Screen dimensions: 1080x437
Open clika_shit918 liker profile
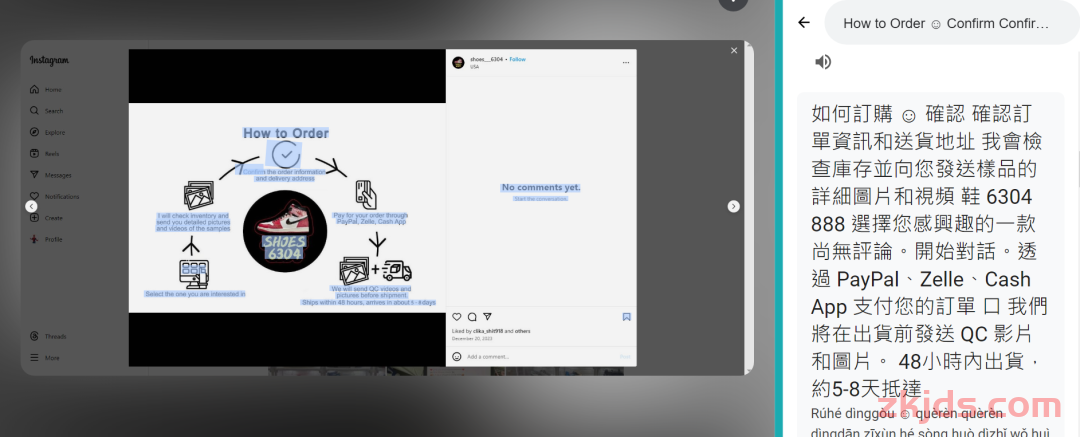488,331
